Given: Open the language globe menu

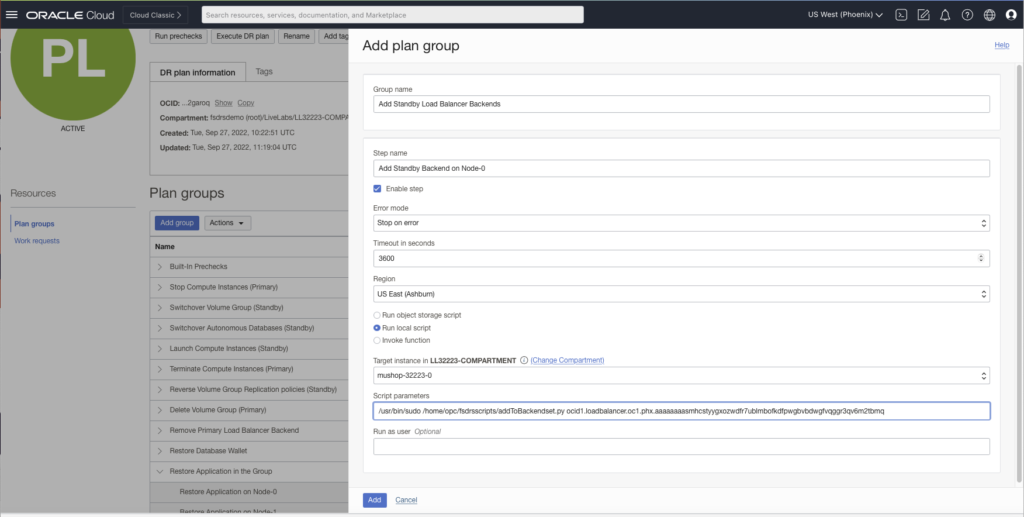Looking at the screenshot, I should (989, 15).
